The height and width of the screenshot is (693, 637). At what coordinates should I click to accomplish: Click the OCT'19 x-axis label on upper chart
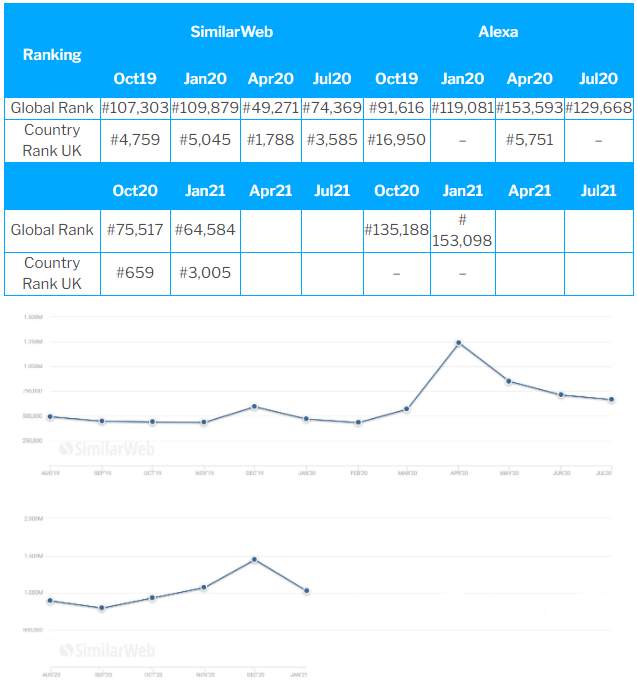pos(152,472)
